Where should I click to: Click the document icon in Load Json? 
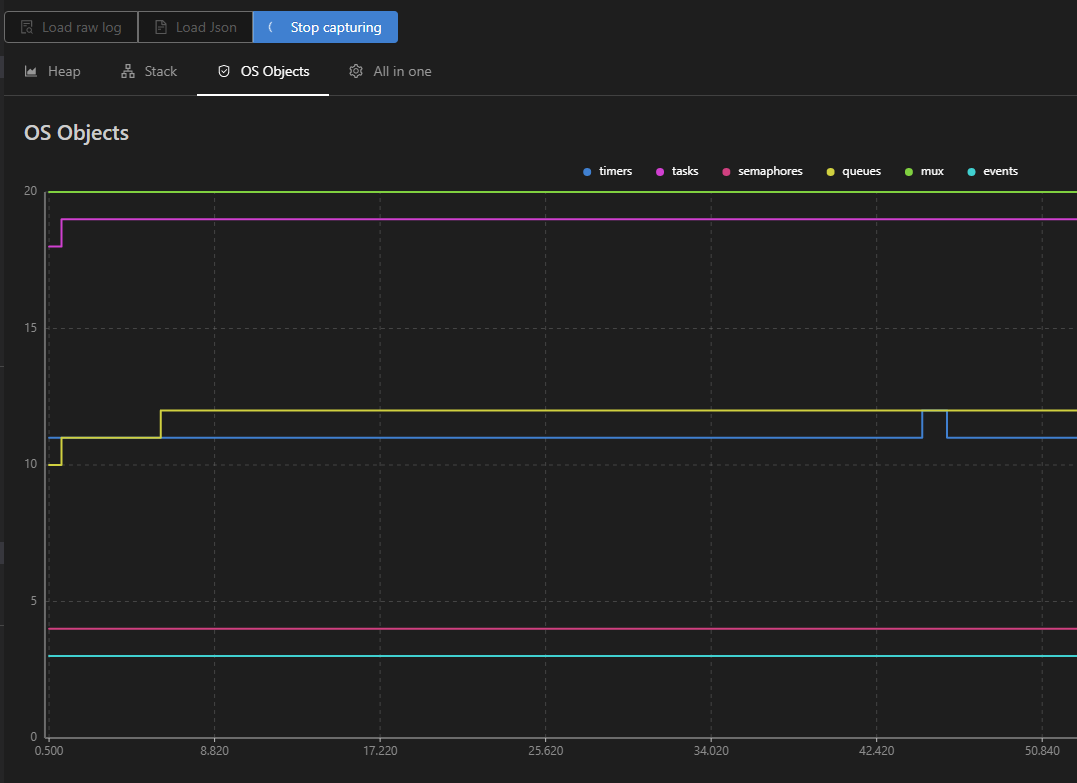160,27
